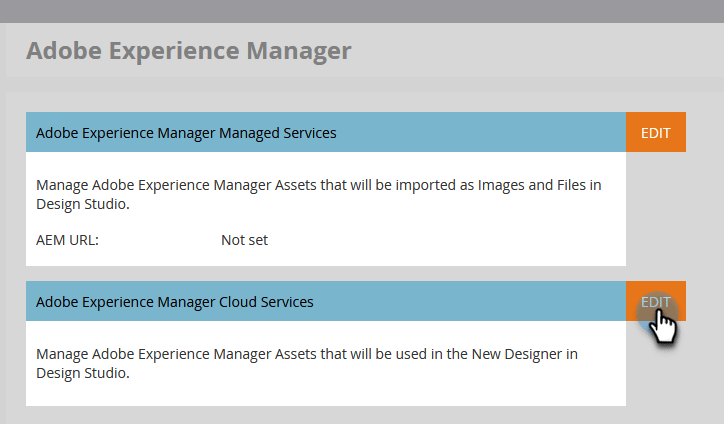Screen dimensions: 724x424
Task: Click EDIT for Cloud Services
Action: coord(656,301)
